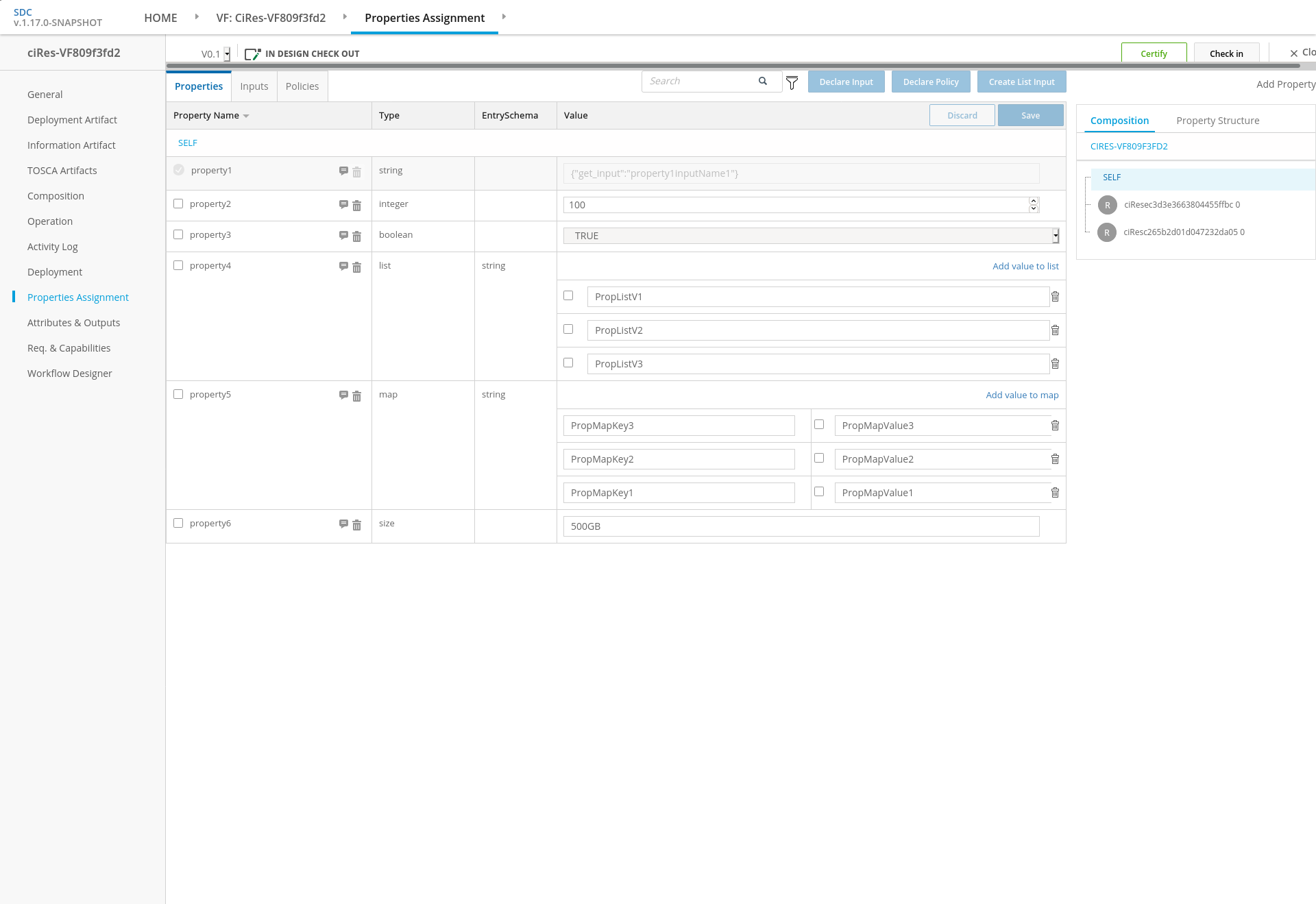
Task: Remove PropMapValue2 map entry via trash icon
Action: [x=1055, y=459]
